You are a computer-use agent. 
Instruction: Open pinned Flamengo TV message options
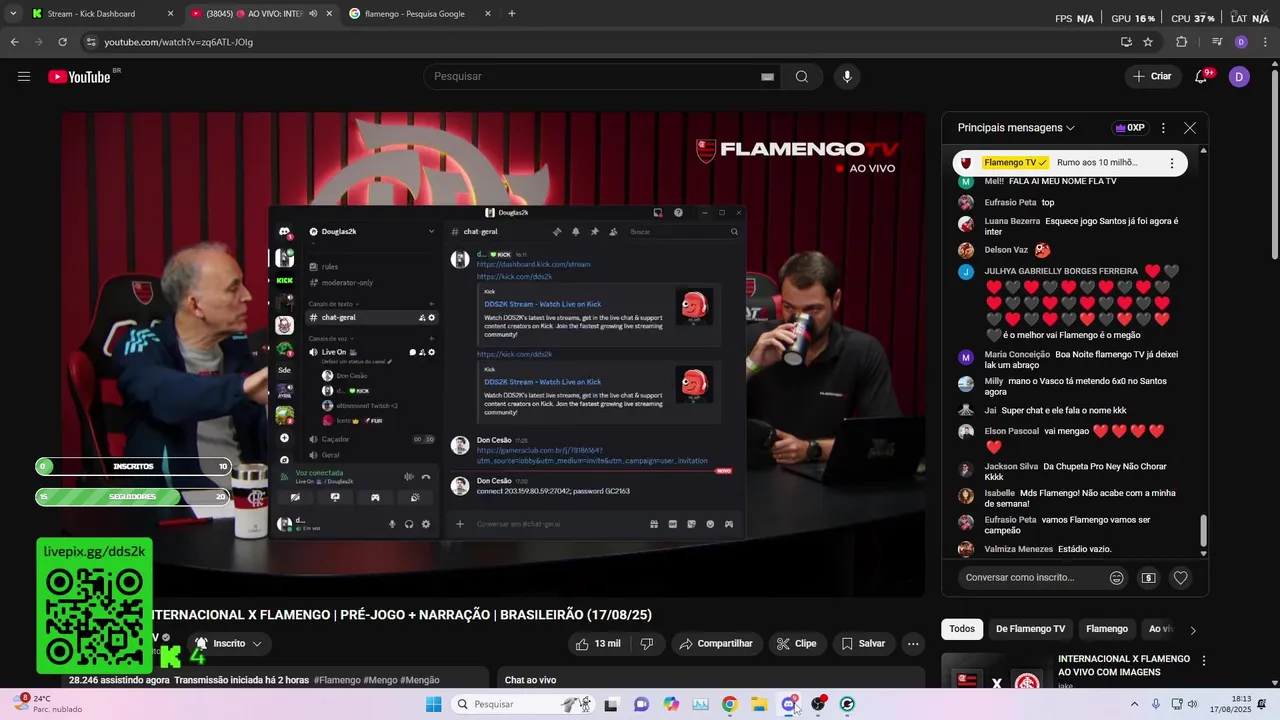[x=1172, y=163]
